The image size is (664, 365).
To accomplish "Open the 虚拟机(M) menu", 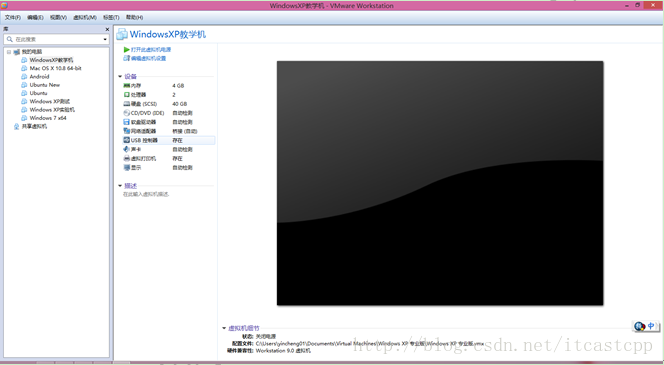I will [85, 17].
